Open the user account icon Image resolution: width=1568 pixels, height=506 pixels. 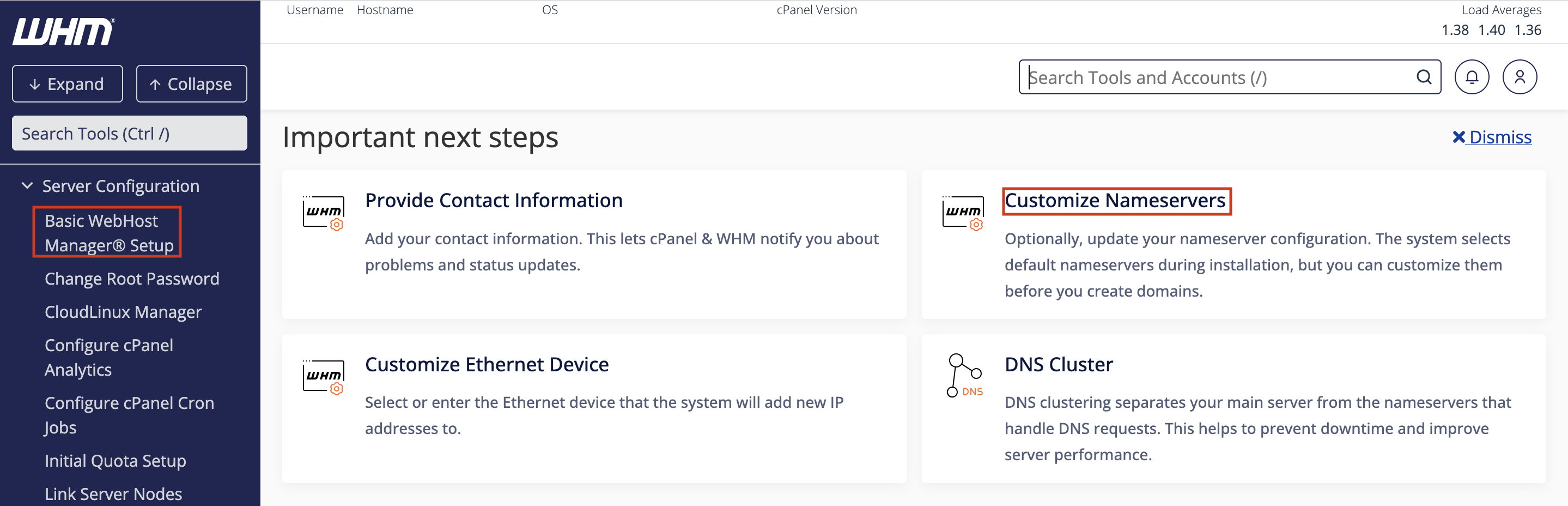pyautogui.click(x=1520, y=77)
